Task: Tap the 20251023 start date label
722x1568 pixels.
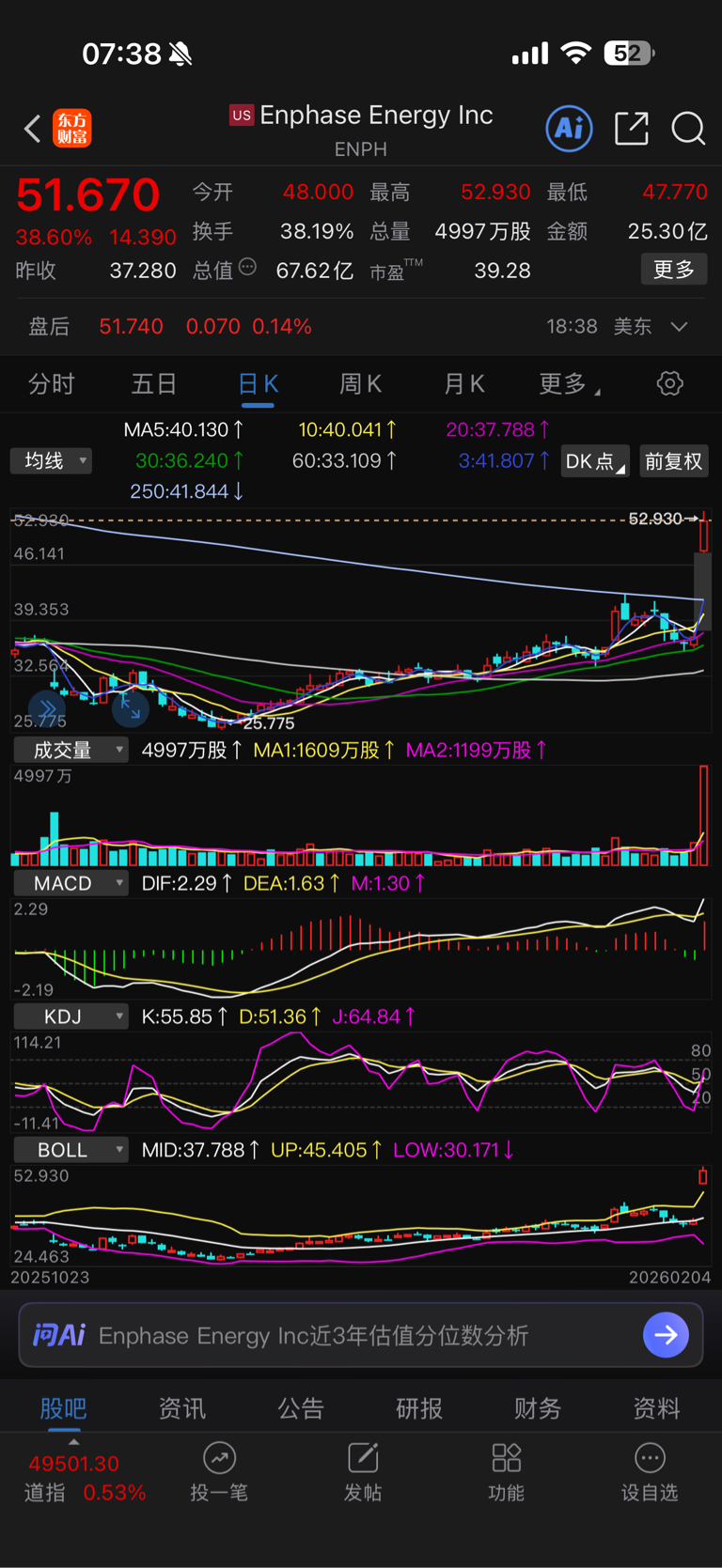Action: [50, 1277]
